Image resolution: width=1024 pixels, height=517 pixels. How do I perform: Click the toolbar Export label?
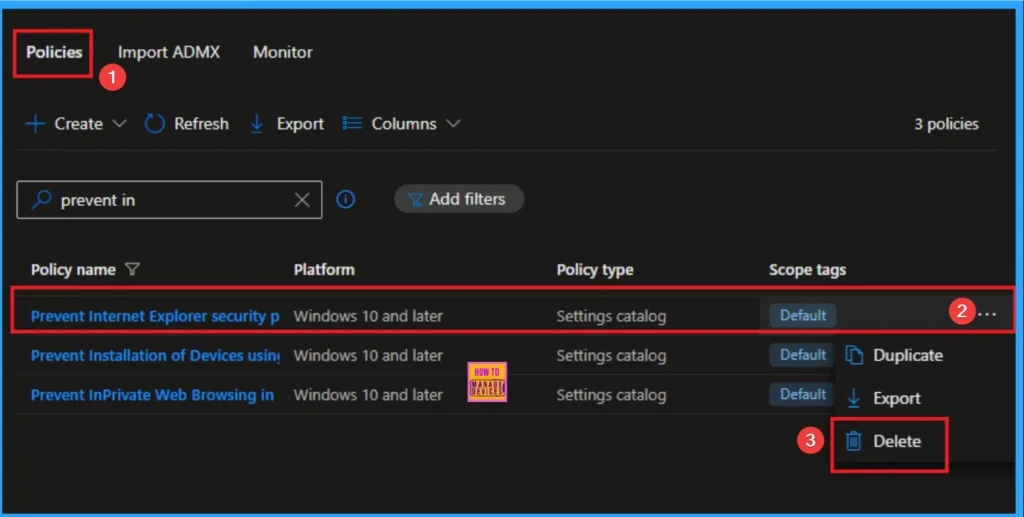pos(300,124)
